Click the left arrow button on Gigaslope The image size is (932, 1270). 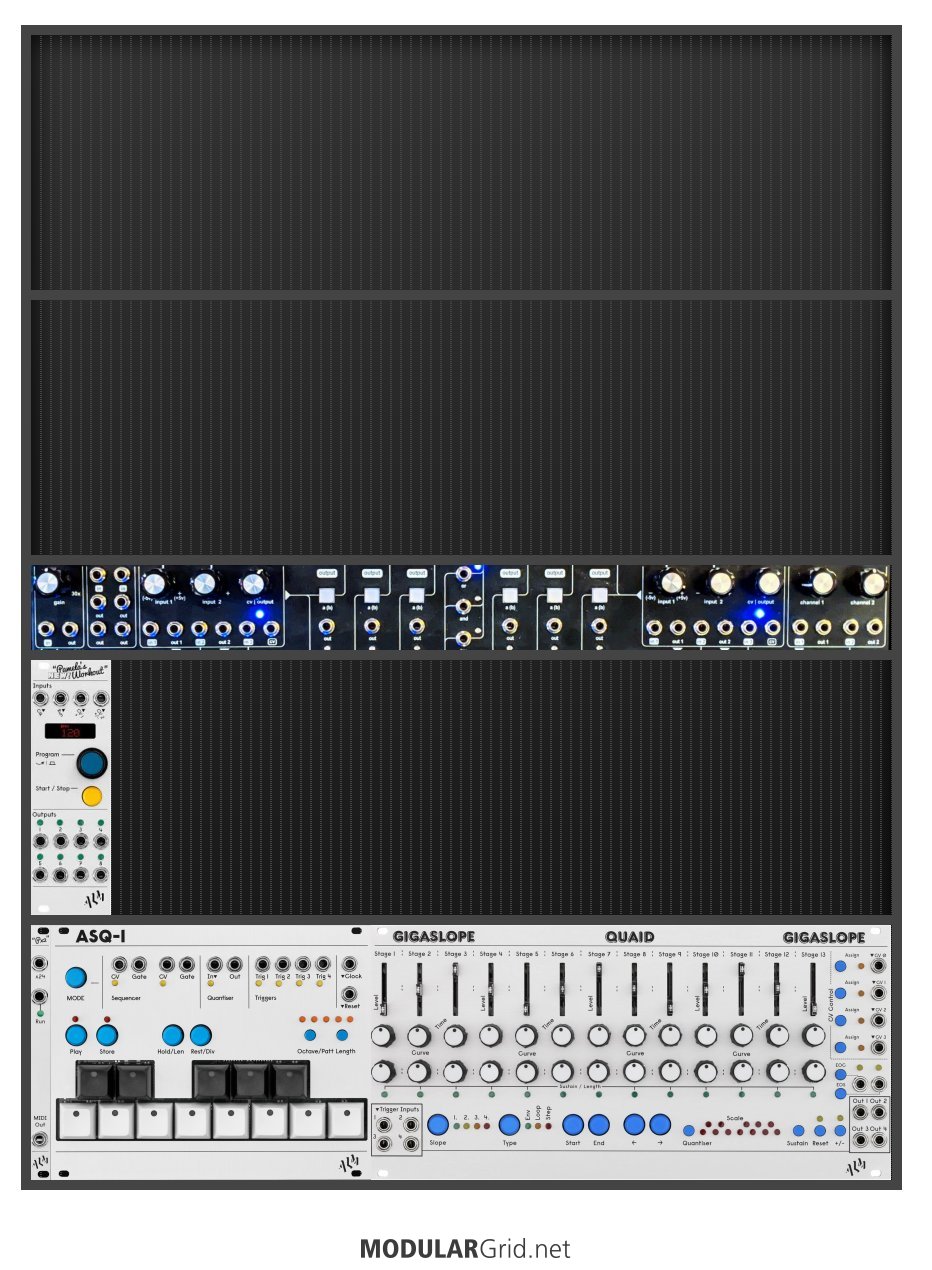click(634, 1124)
